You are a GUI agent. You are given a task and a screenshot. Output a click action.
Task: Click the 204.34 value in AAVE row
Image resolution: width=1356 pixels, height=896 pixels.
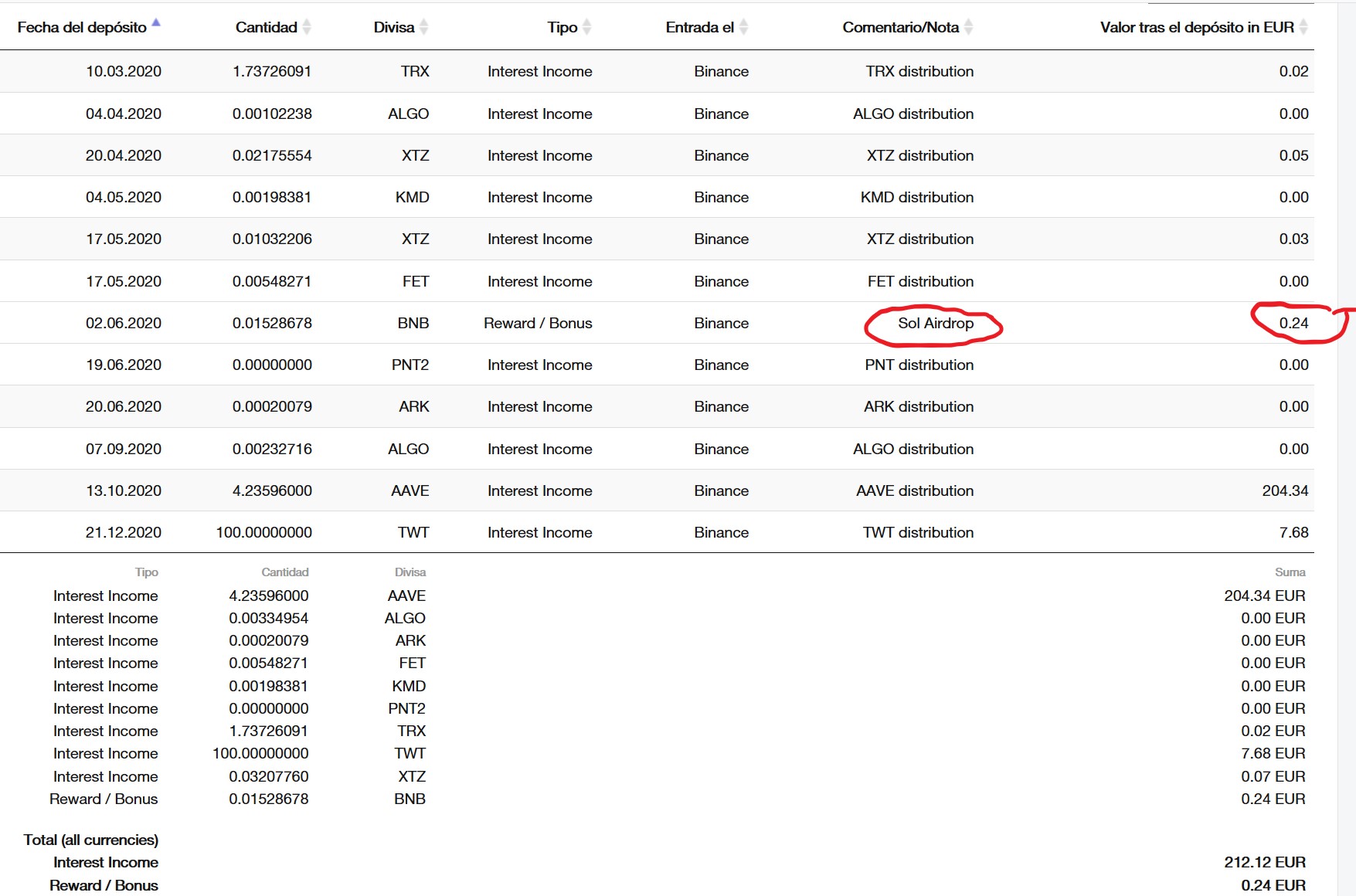1285,491
